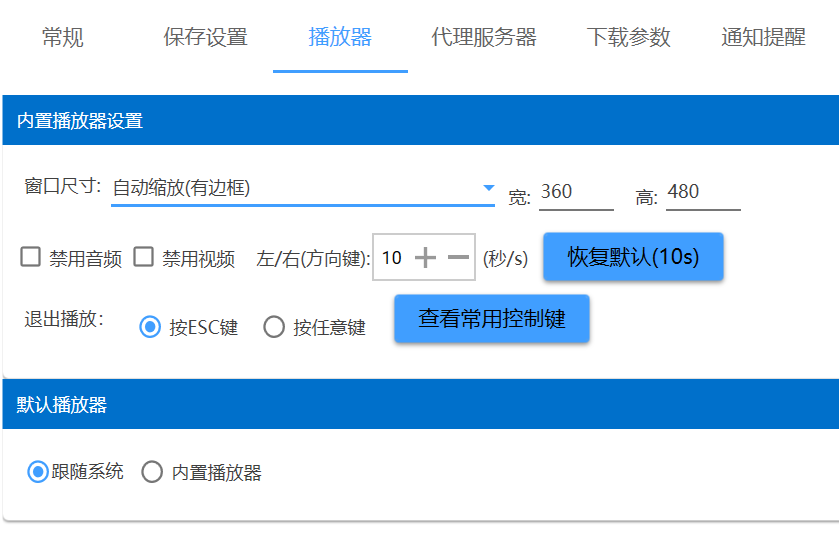This screenshot has height=535, width=839.
Task: Switch to the 通知提醒 tab
Action: (764, 37)
